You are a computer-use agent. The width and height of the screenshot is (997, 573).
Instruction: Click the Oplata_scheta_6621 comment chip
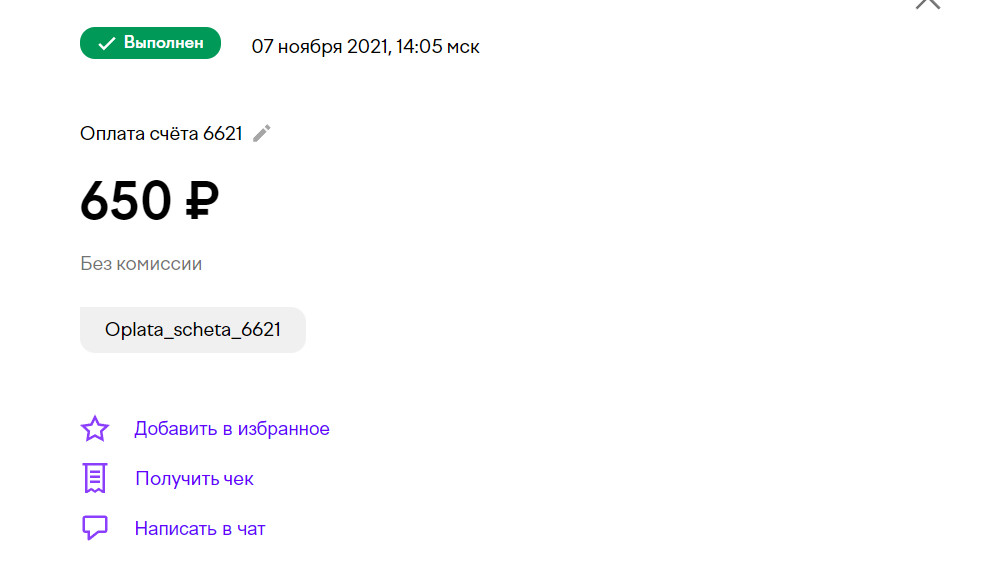(193, 329)
